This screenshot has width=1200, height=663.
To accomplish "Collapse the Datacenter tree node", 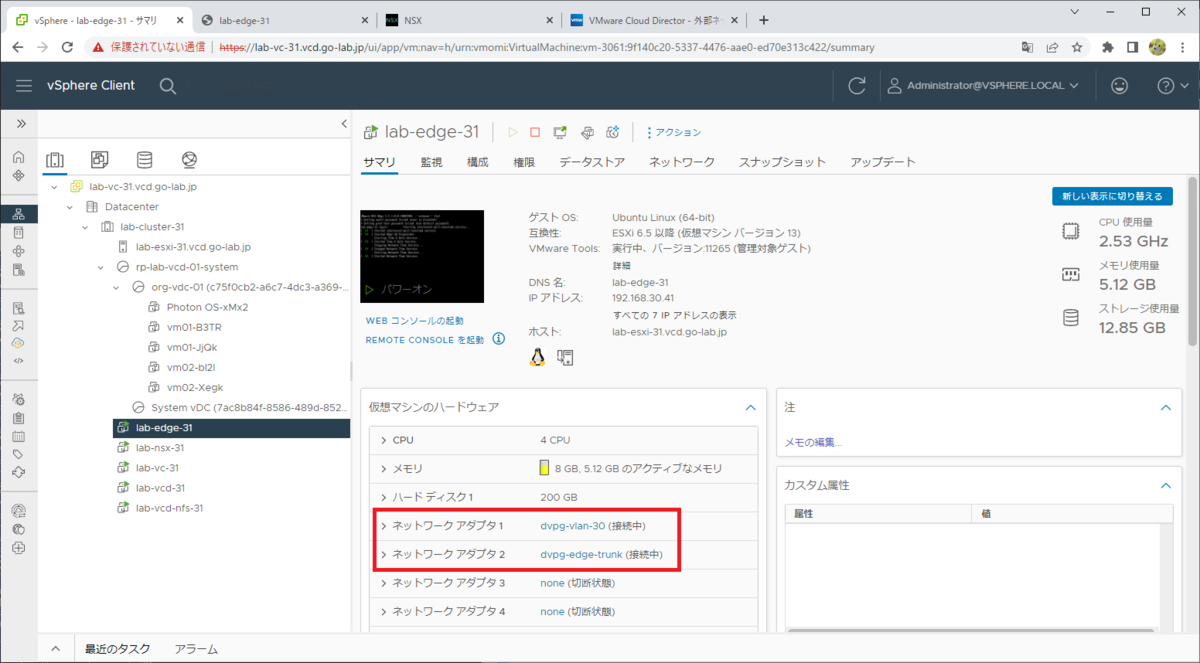I will (69, 207).
